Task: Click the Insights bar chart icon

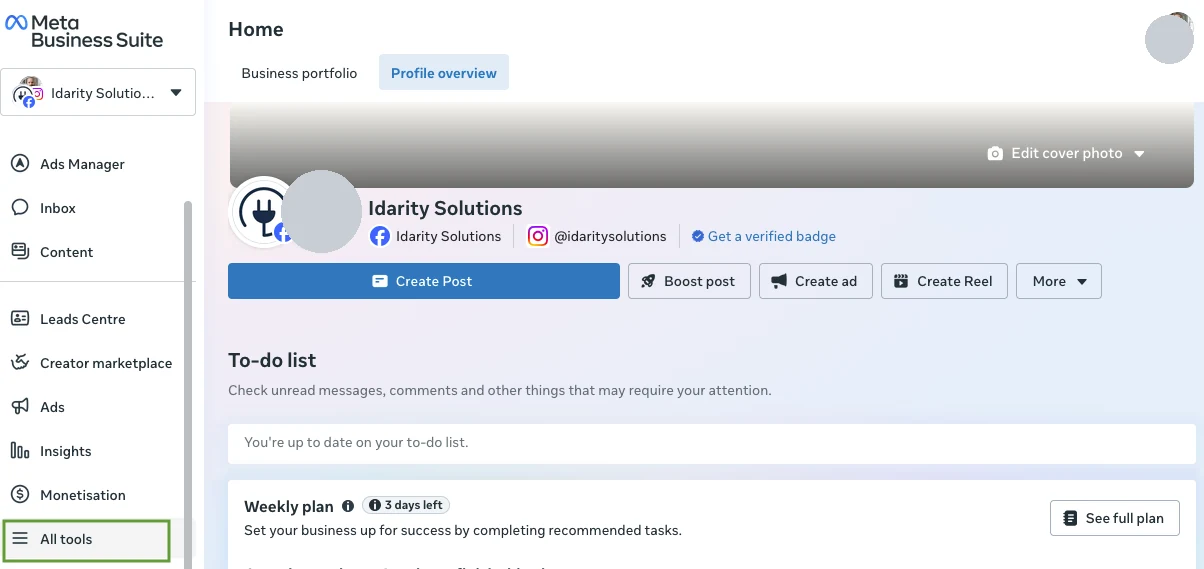Action: (x=20, y=451)
